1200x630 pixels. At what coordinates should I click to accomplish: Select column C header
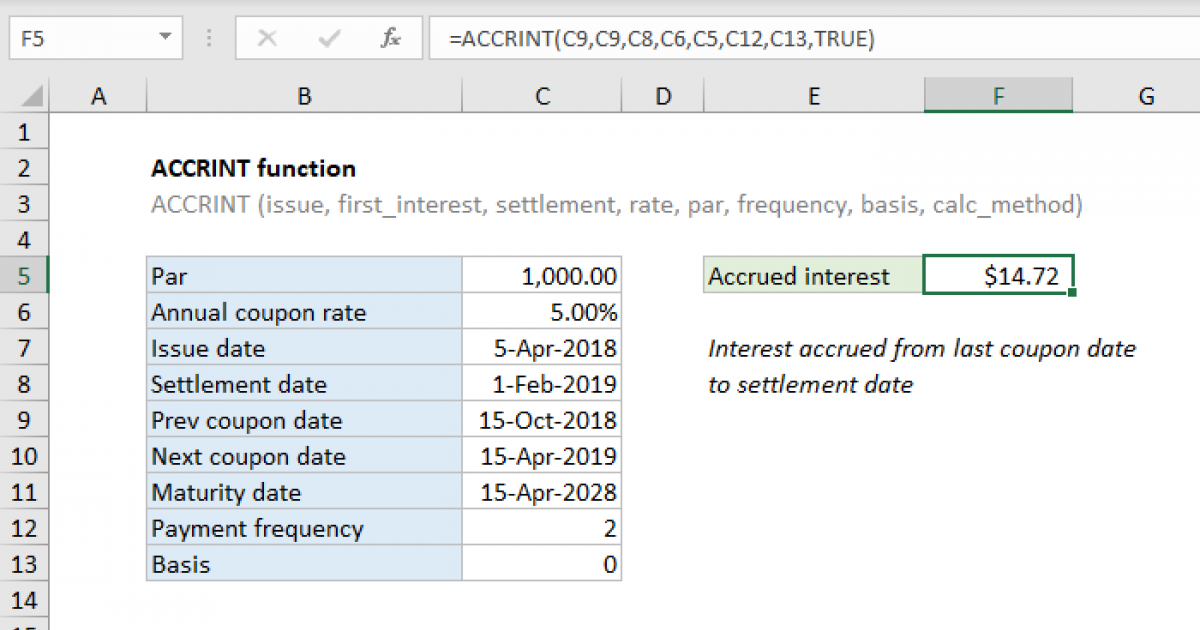(541, 96)
